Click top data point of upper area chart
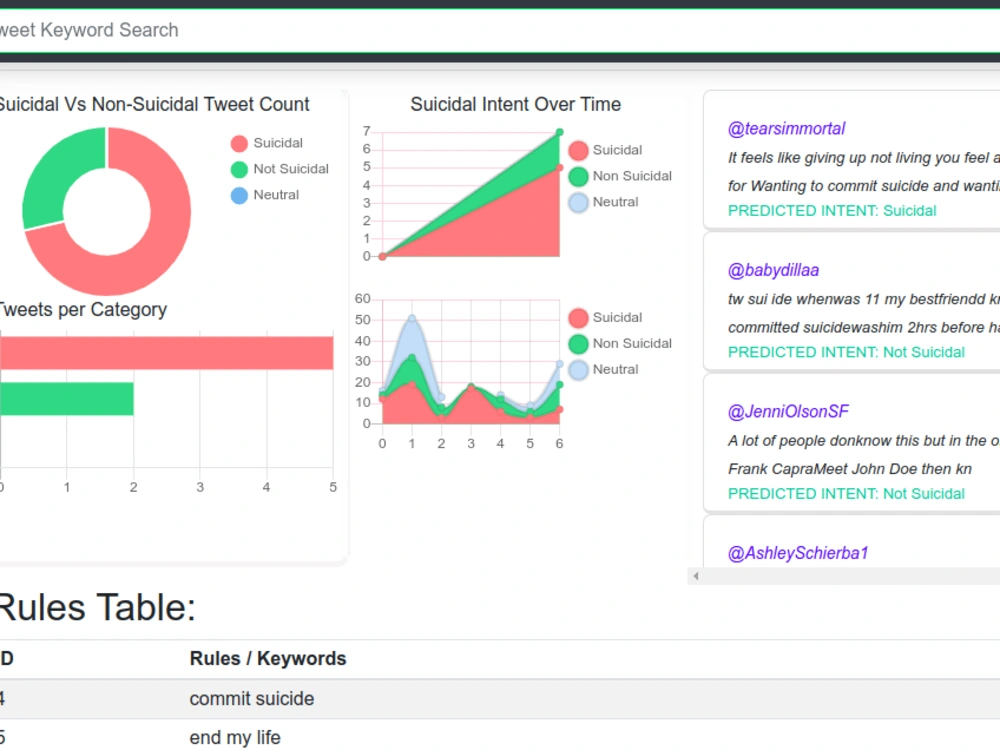The image size is (1000, 750). coord(559,133)
